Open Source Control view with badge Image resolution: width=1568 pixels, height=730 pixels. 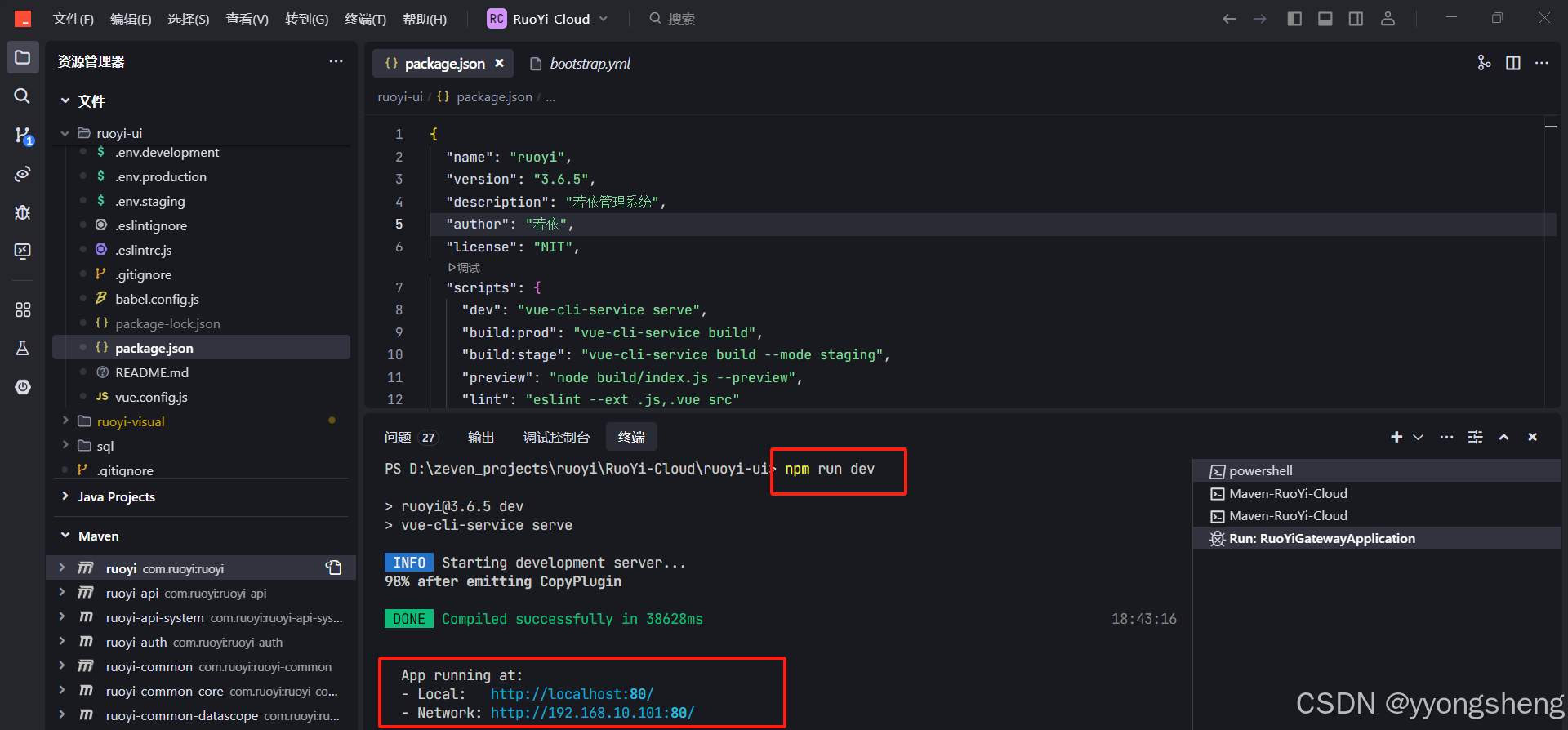tap(23, 136)
